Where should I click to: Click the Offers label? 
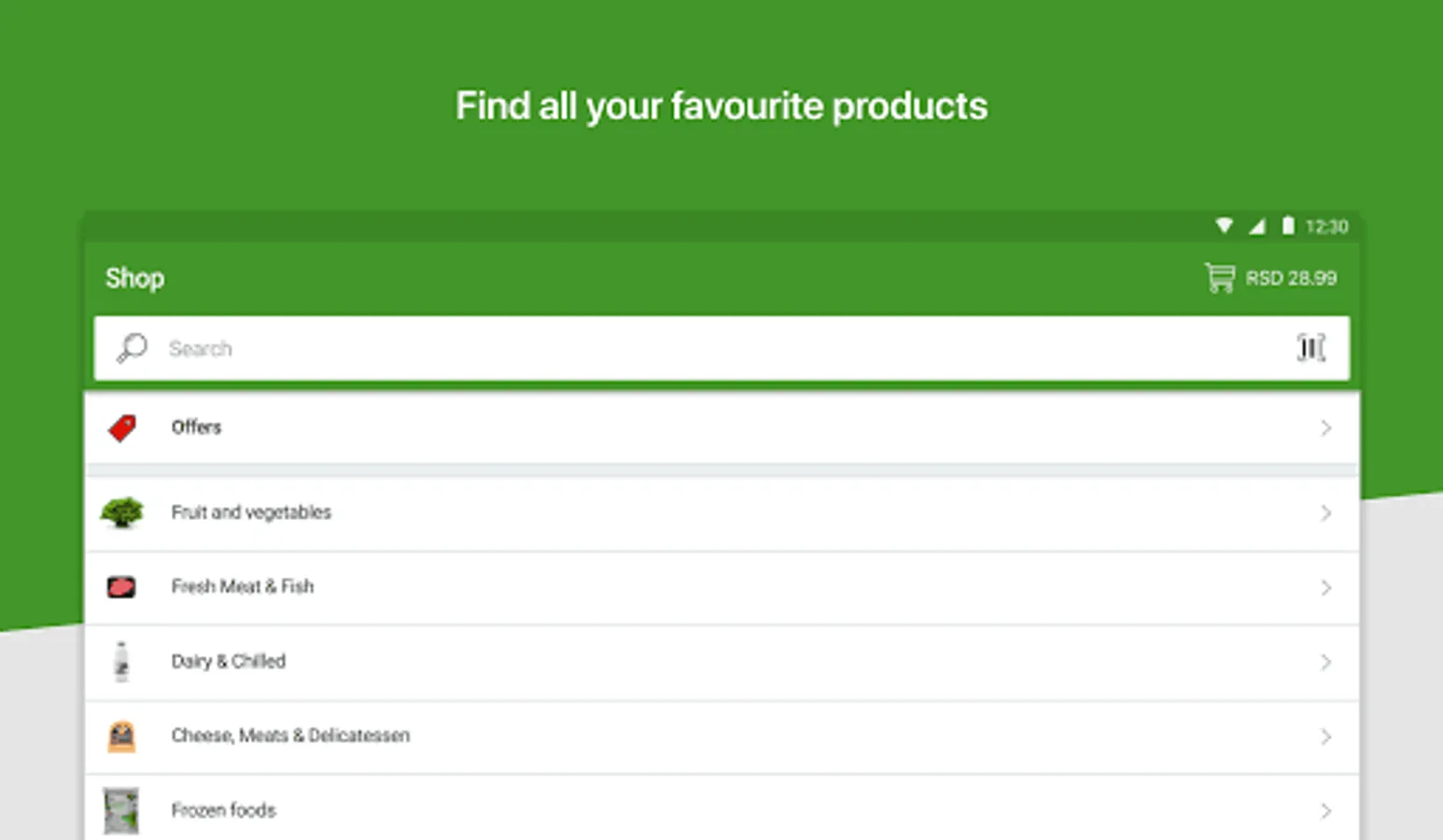tap(196, 427)
